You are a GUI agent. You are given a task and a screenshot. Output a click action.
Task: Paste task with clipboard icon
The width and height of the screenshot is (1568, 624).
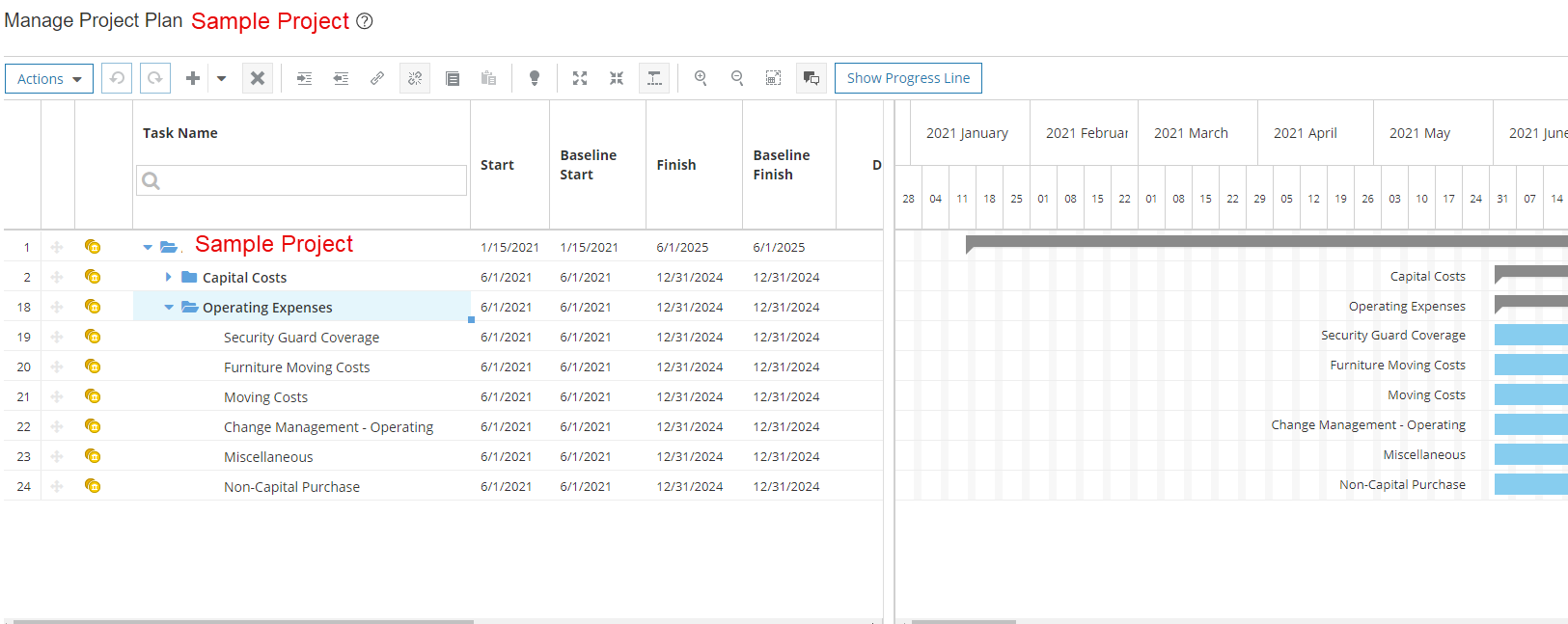click(x=489, y=78)
